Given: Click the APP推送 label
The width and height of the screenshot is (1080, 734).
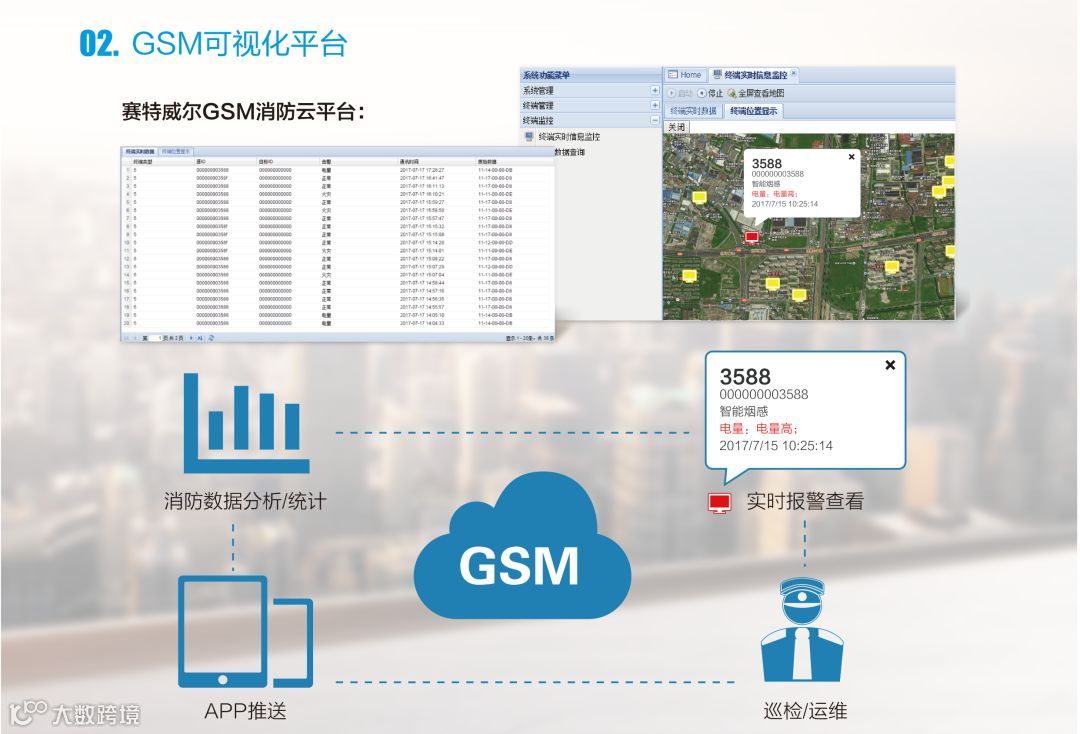Looking at the screenshot, I should point(245,711).
